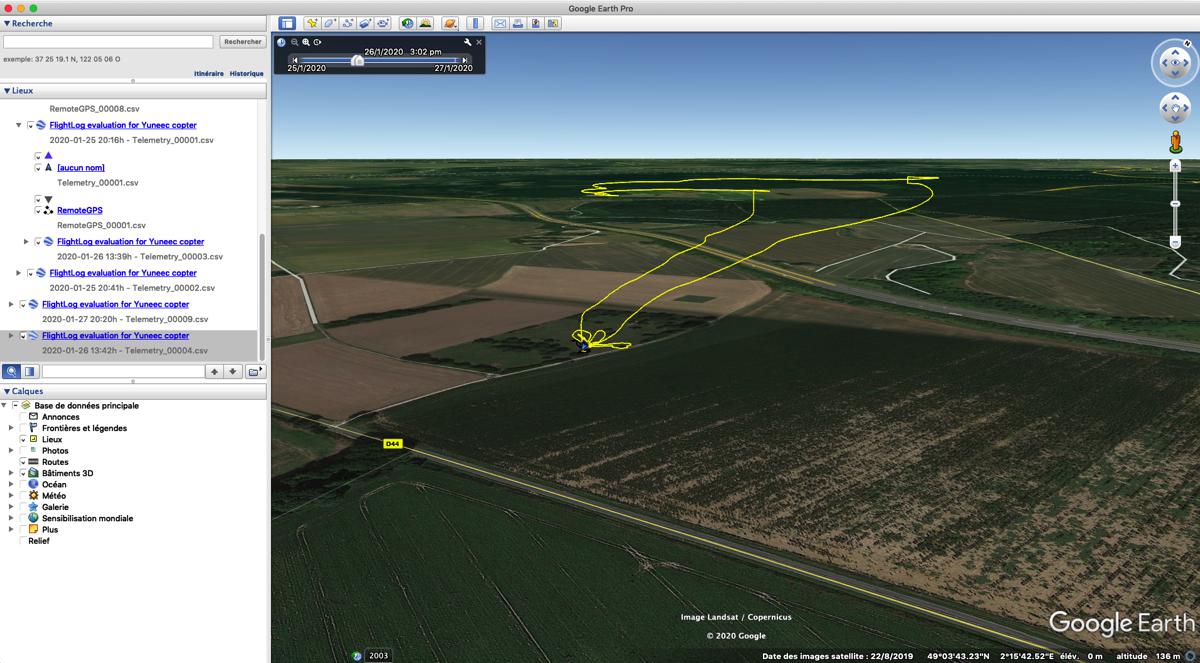This screenshot has height=663, width=1200.
Task: Add a polygon from the toolbar
Action: 330,23
